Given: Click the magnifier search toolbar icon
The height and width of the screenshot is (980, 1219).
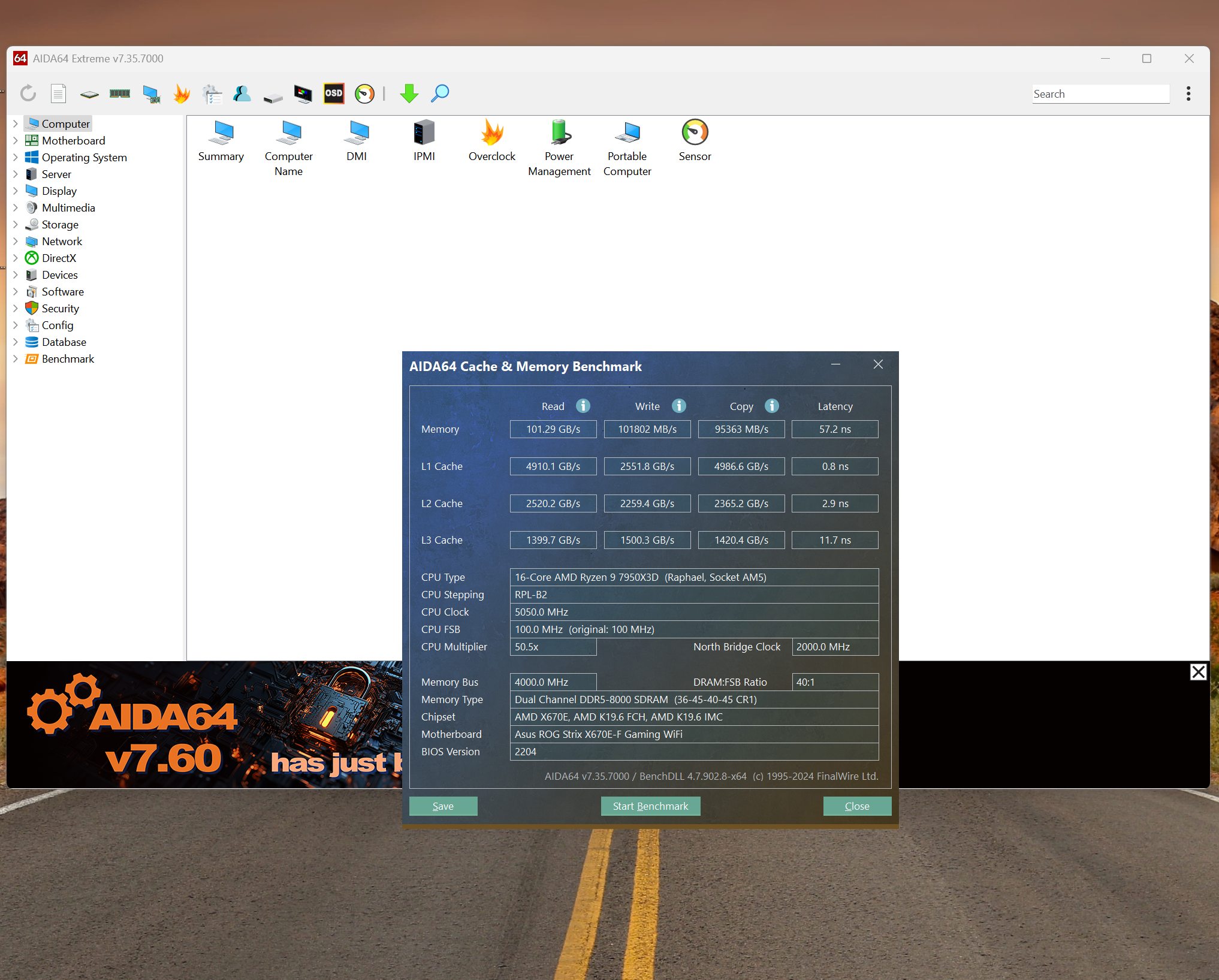Looking at the screenshot, I should coord(440,94).
